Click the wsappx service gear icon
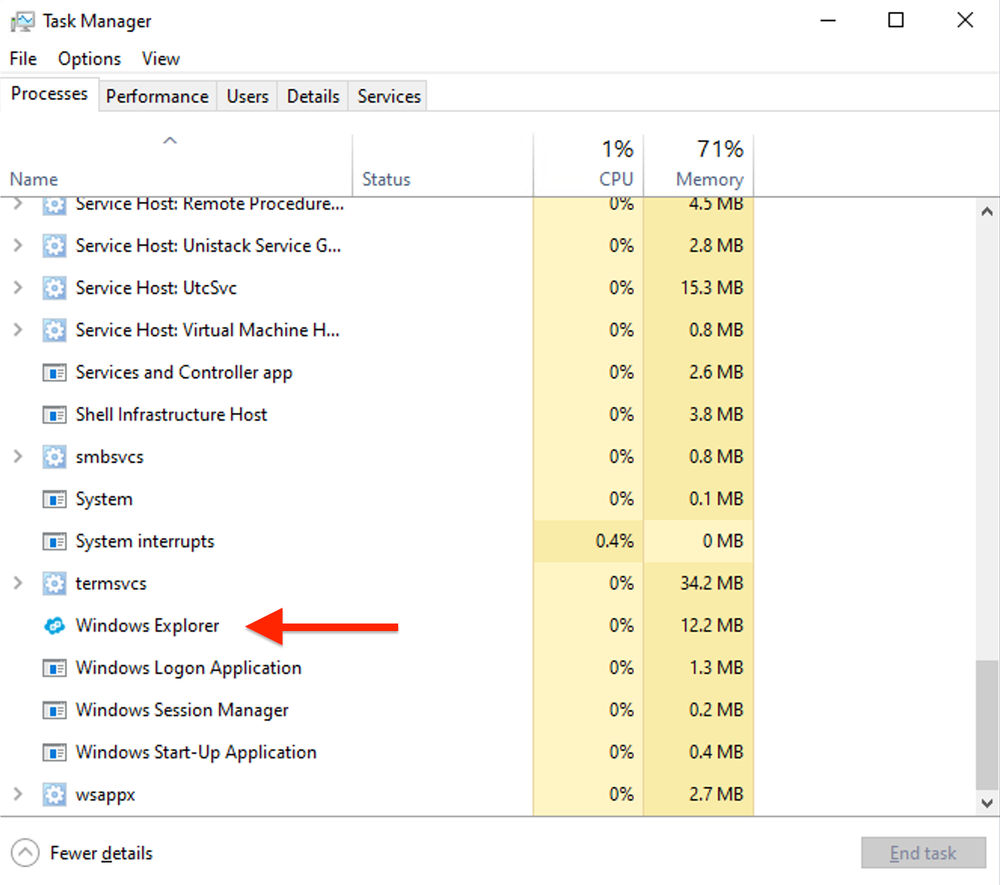 coord(53,794)
